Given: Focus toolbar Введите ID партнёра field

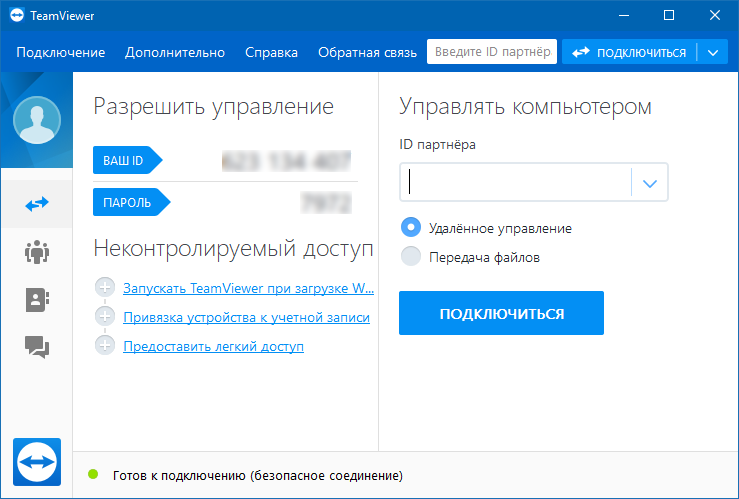Looking at the screenshot, I should point(492,51).
